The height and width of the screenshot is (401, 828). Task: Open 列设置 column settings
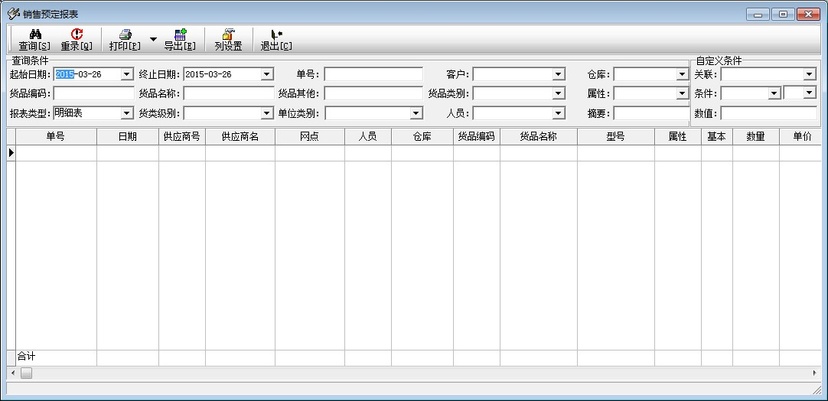(228, 35)
